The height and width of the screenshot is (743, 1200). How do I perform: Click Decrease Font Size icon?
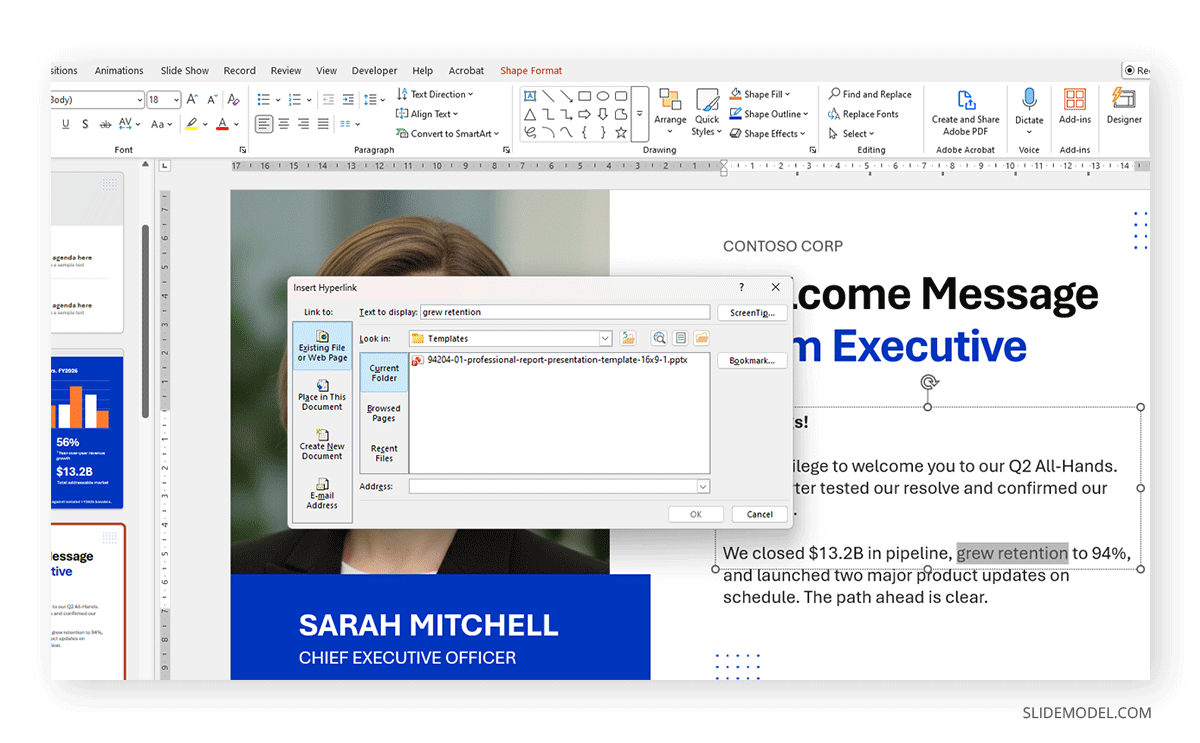point(212,99)
